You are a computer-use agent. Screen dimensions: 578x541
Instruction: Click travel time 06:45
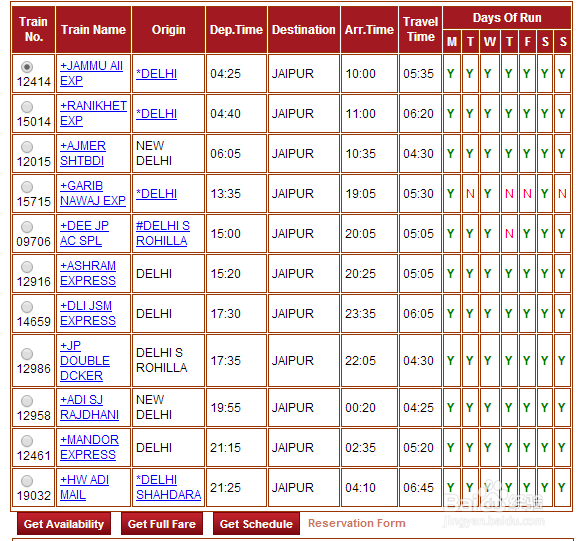(418, 488)
